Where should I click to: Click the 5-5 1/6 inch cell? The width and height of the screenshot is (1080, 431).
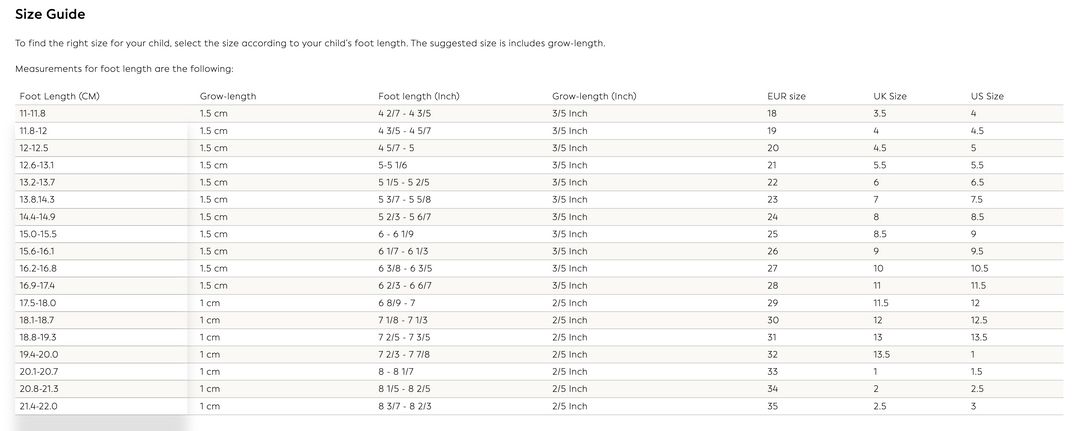pos(393,165)
